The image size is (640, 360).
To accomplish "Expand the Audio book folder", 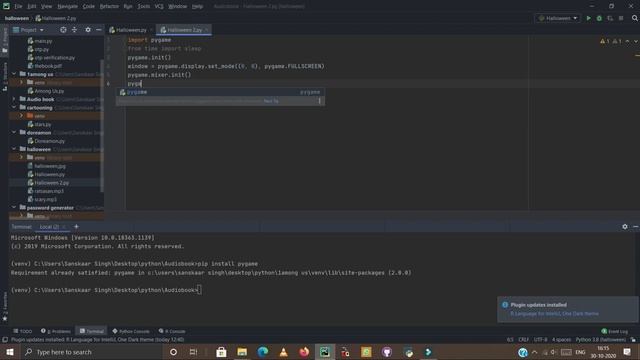I will coord(14,99).
